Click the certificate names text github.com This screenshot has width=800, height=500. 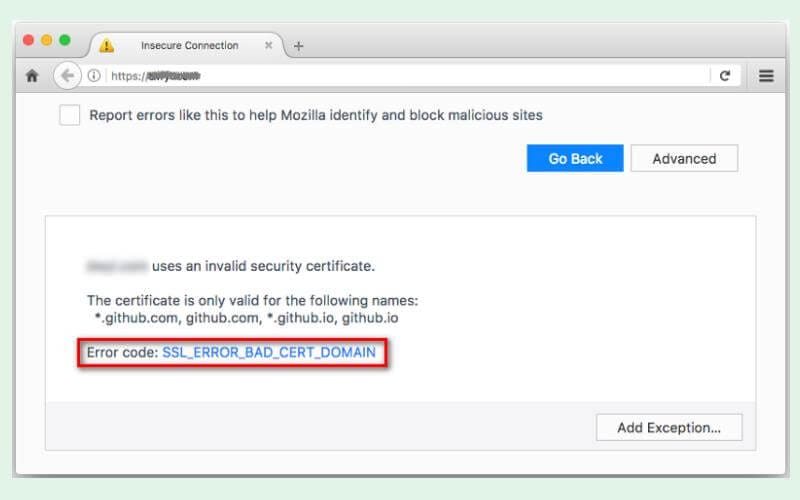coord(222,318)
